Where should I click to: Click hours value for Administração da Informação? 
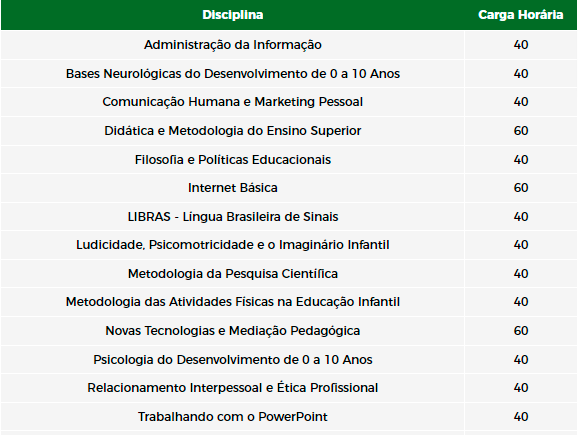[521, 45]
